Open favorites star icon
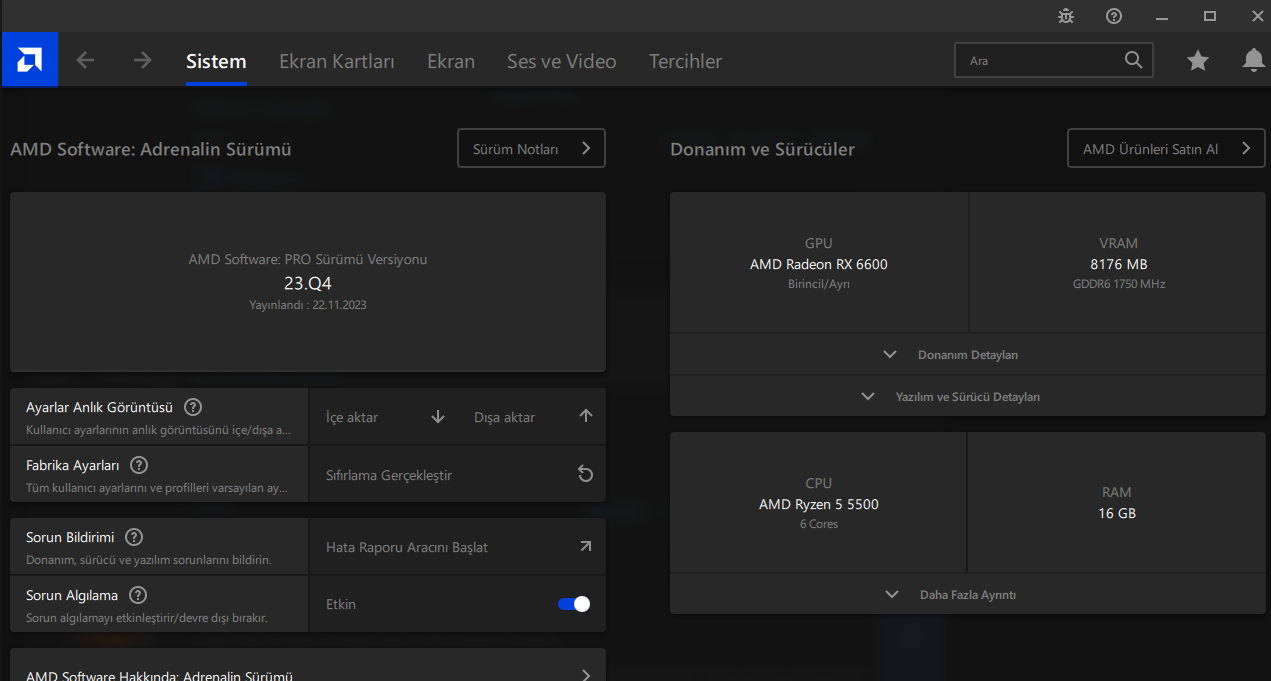1271x681 pixels. tap(1198, 61)
